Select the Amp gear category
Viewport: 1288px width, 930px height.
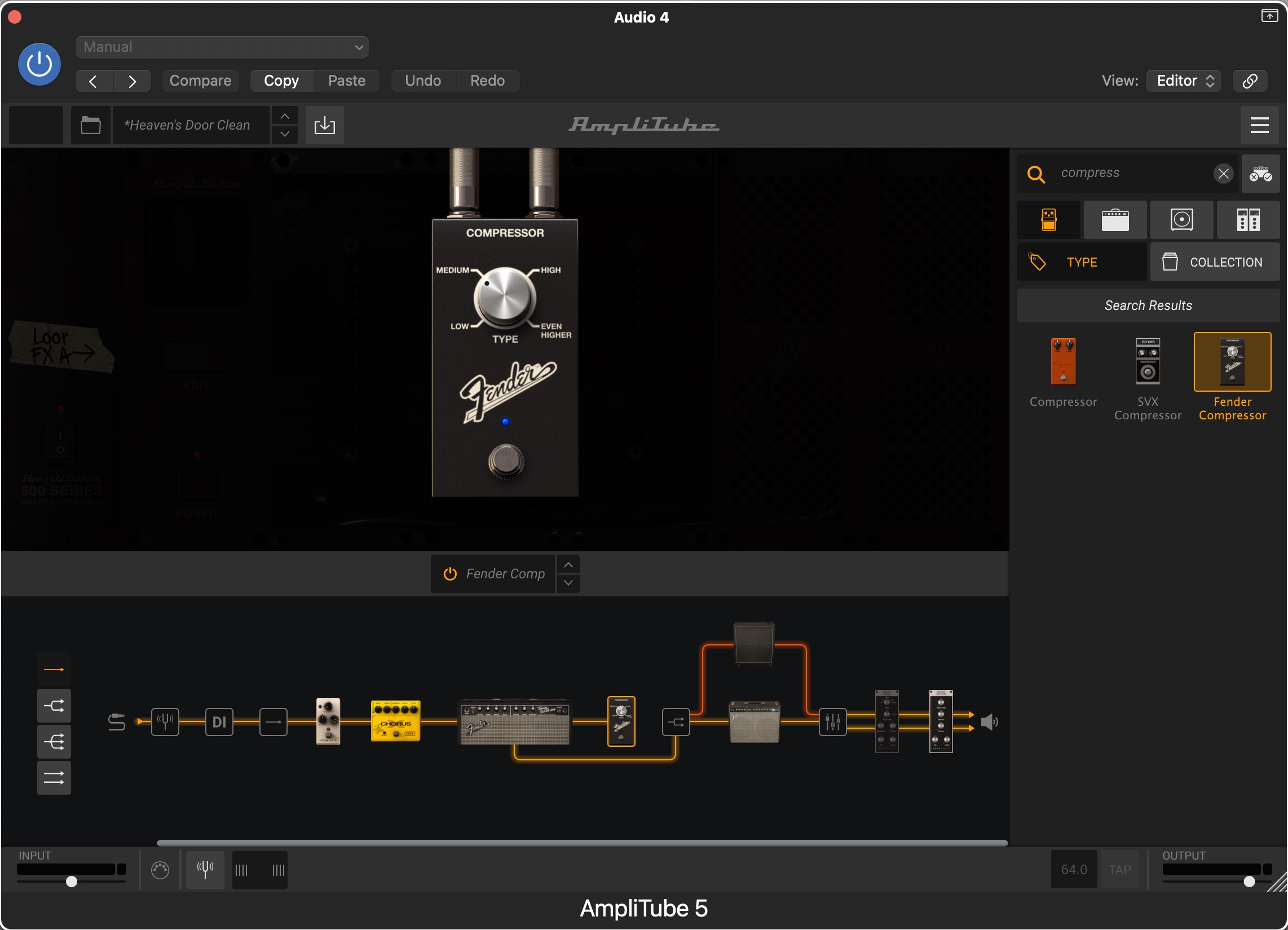[1115, 220]
